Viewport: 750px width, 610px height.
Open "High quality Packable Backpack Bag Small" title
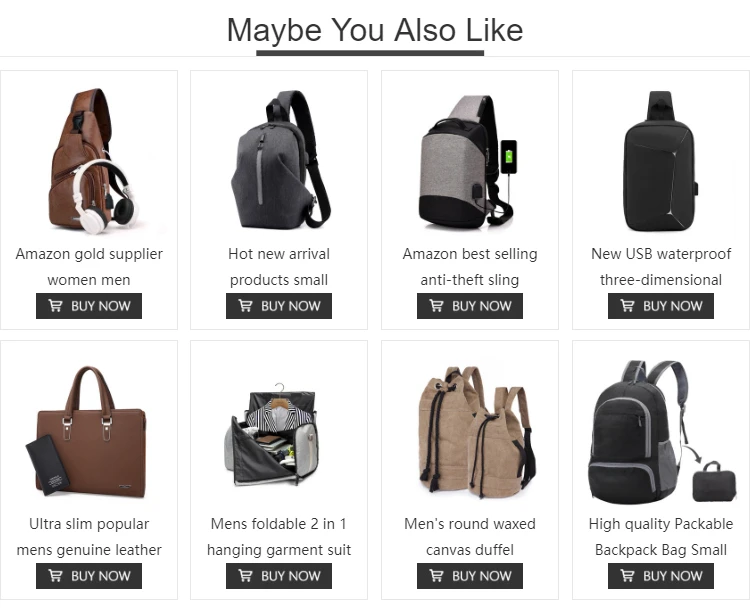(661, 537)
